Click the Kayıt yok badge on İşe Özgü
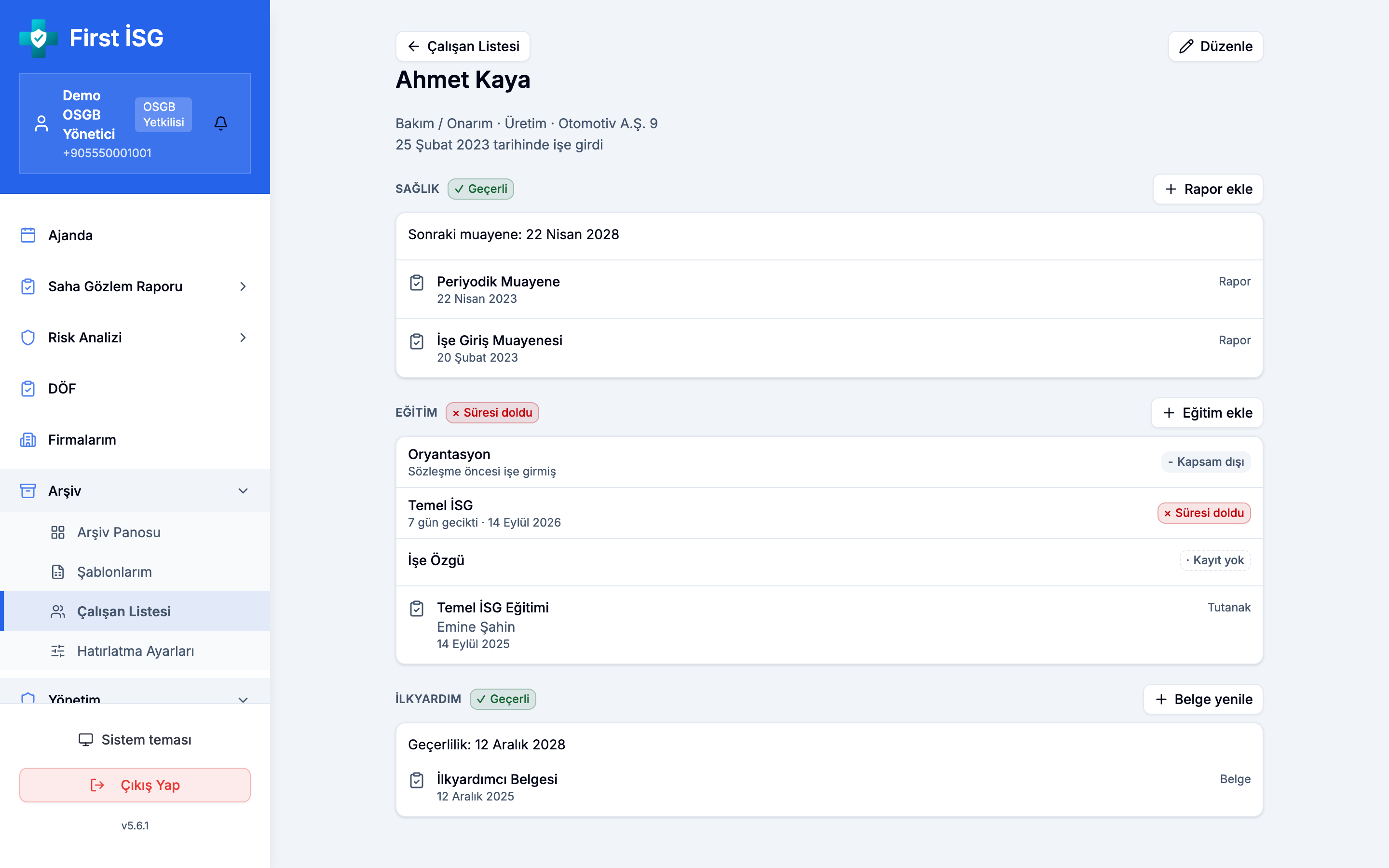Image resolution: width=1389 pixels, height=868 pixels. pos(1215,560)
